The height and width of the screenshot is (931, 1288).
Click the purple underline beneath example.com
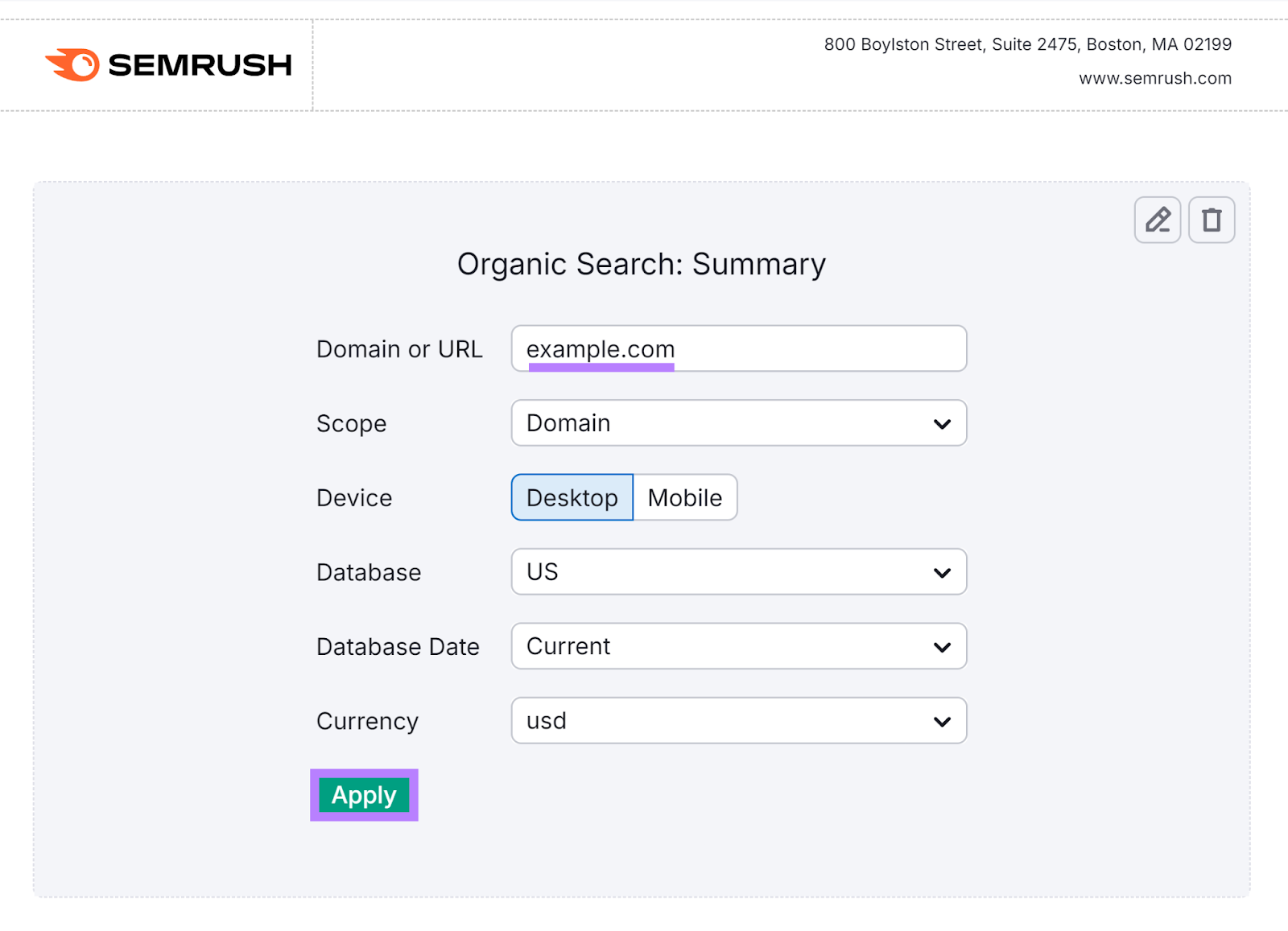[x=601, y=368]
